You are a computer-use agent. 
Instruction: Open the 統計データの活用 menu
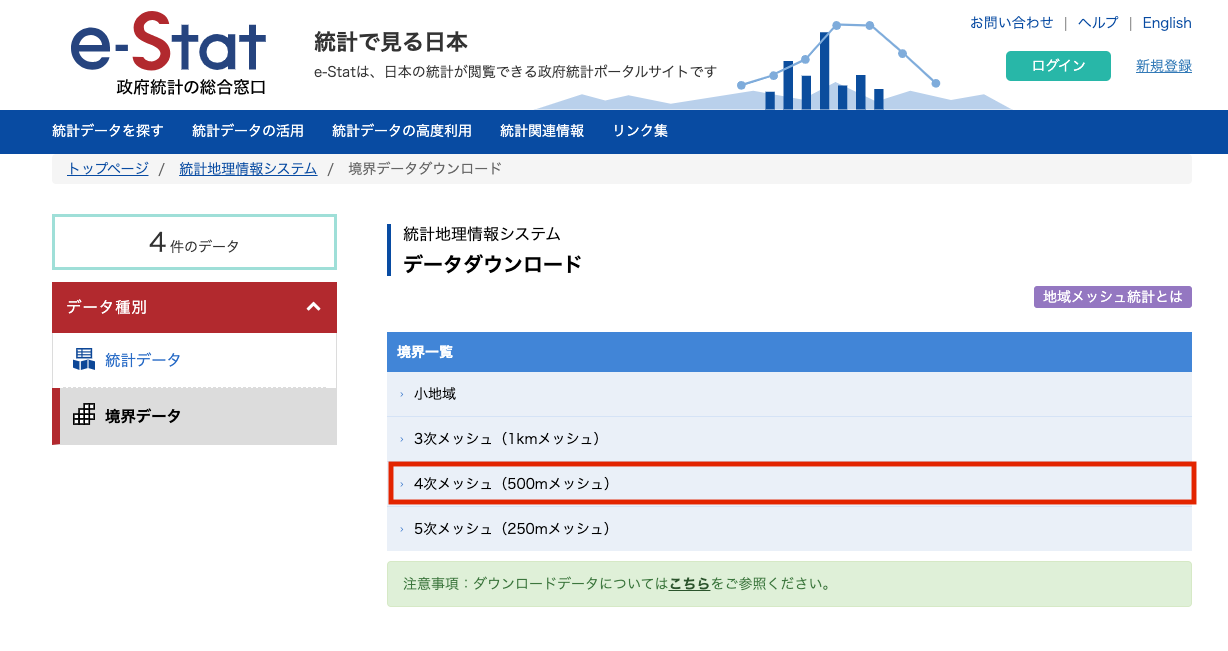(x=246, y=131)
